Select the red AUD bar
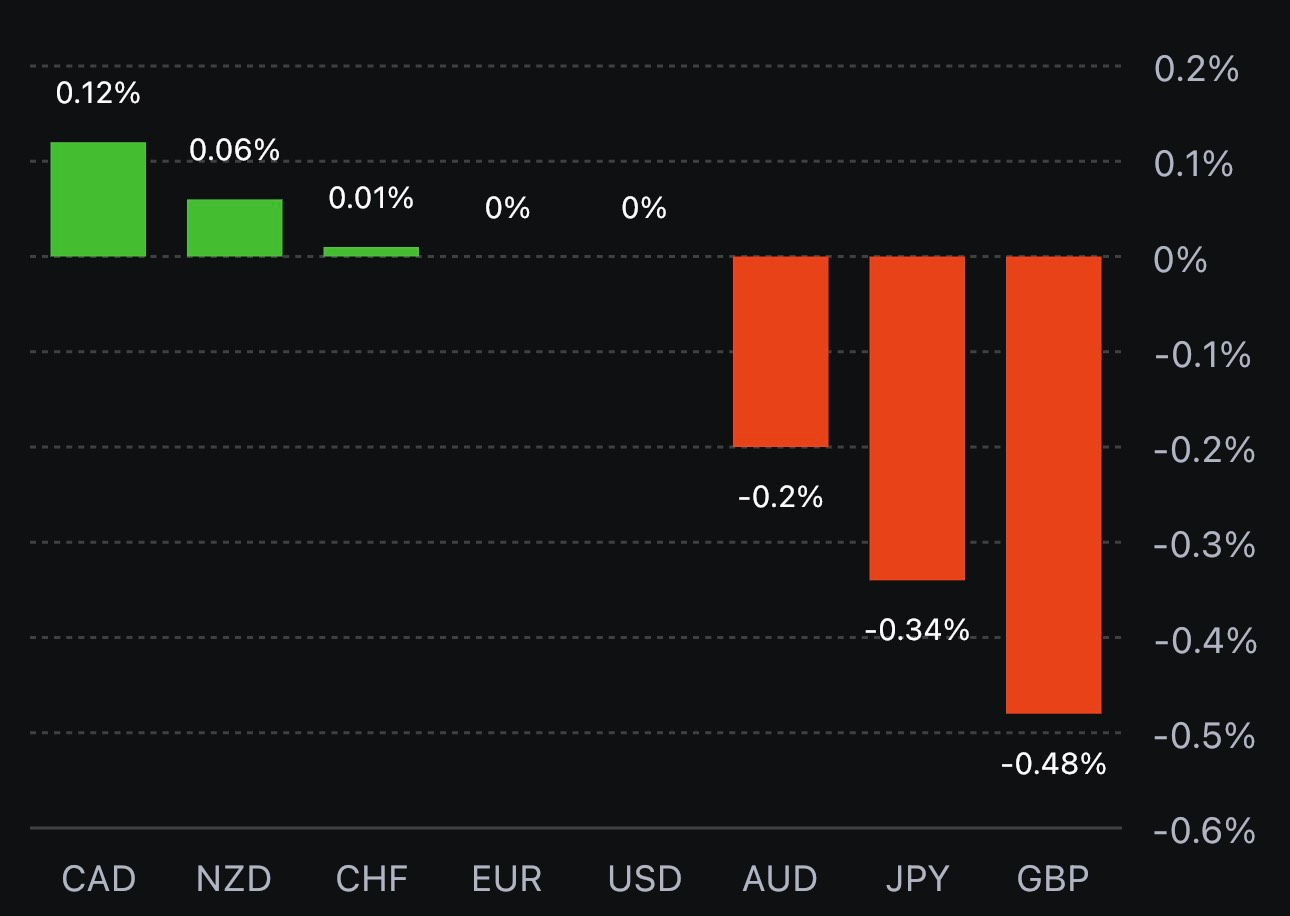Viewport: 1290px width, 916px height. (x=780, y=351)
